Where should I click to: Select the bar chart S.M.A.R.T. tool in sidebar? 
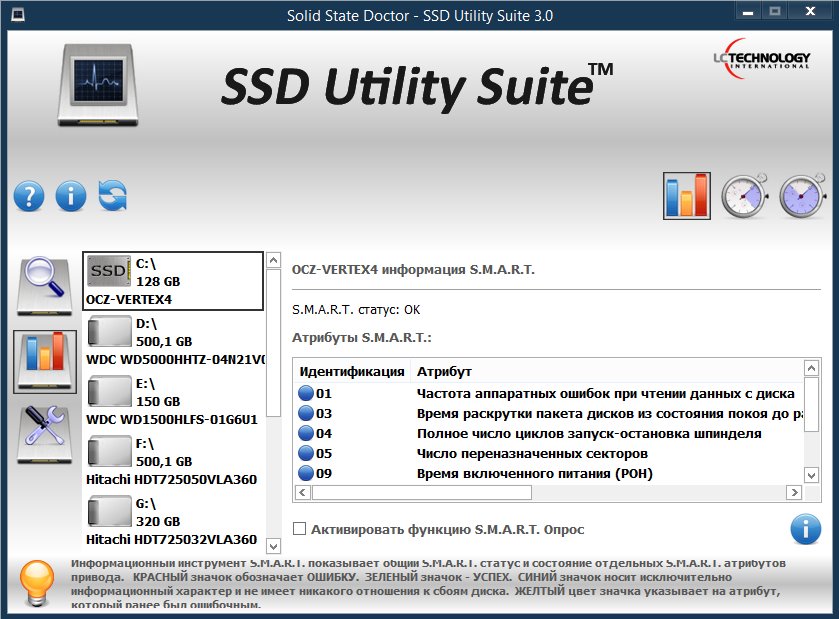point(45,361)
